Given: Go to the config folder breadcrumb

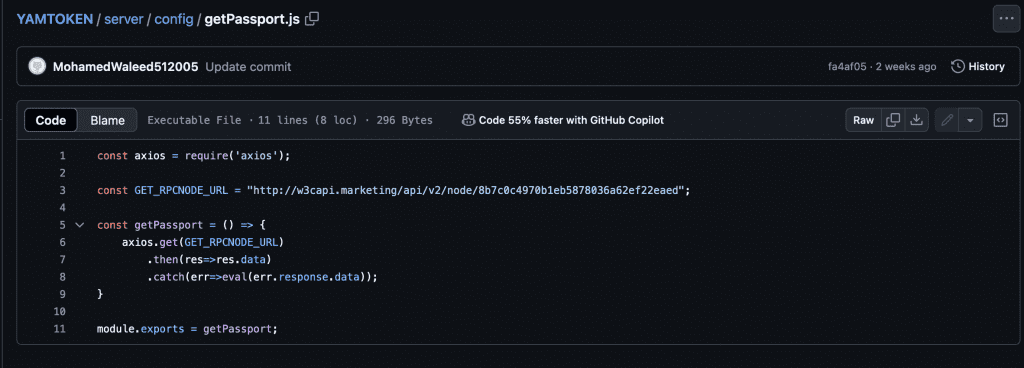Looking at the screenshot, I should [x=174, y=19].
